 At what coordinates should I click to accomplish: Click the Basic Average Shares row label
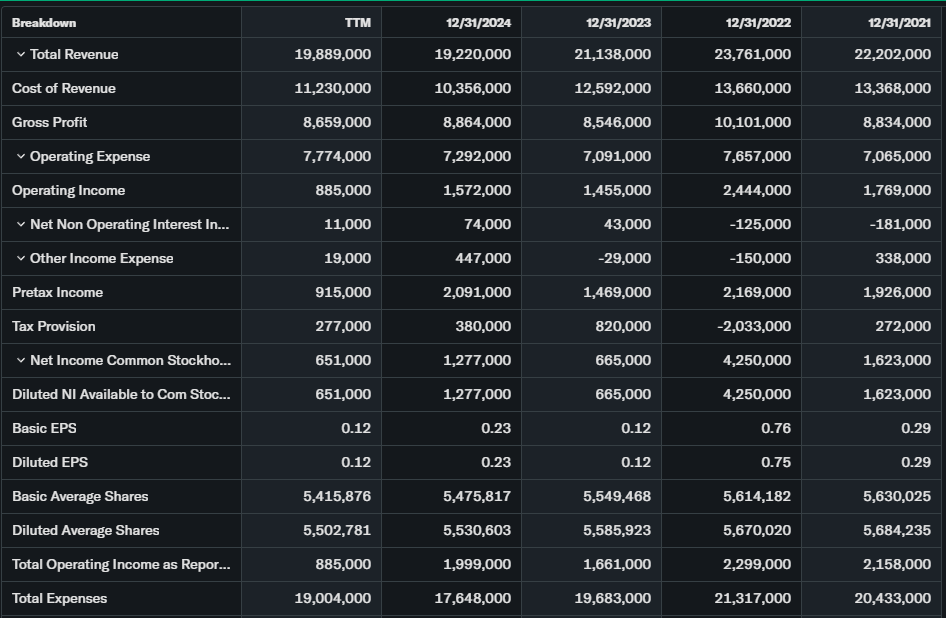click(80, 497)
